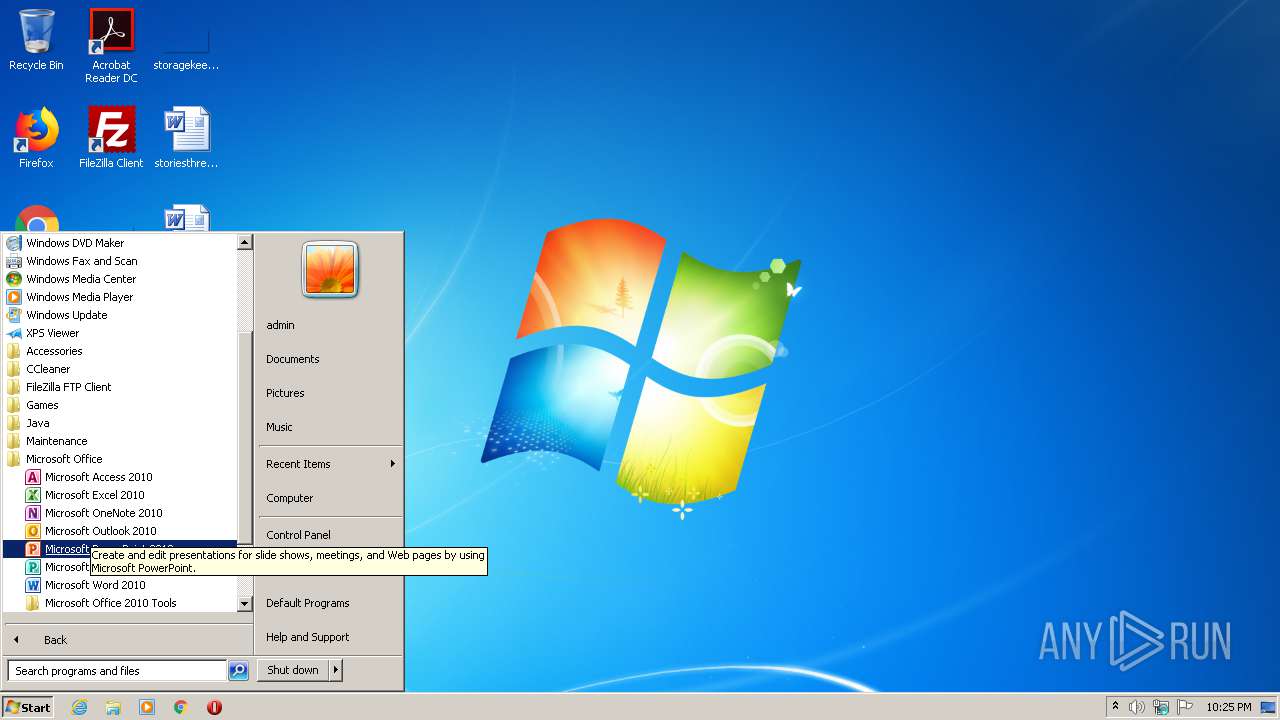
Task: Launch Acrobat Reader DC desktop shortcut
Action: coord(111,46)
